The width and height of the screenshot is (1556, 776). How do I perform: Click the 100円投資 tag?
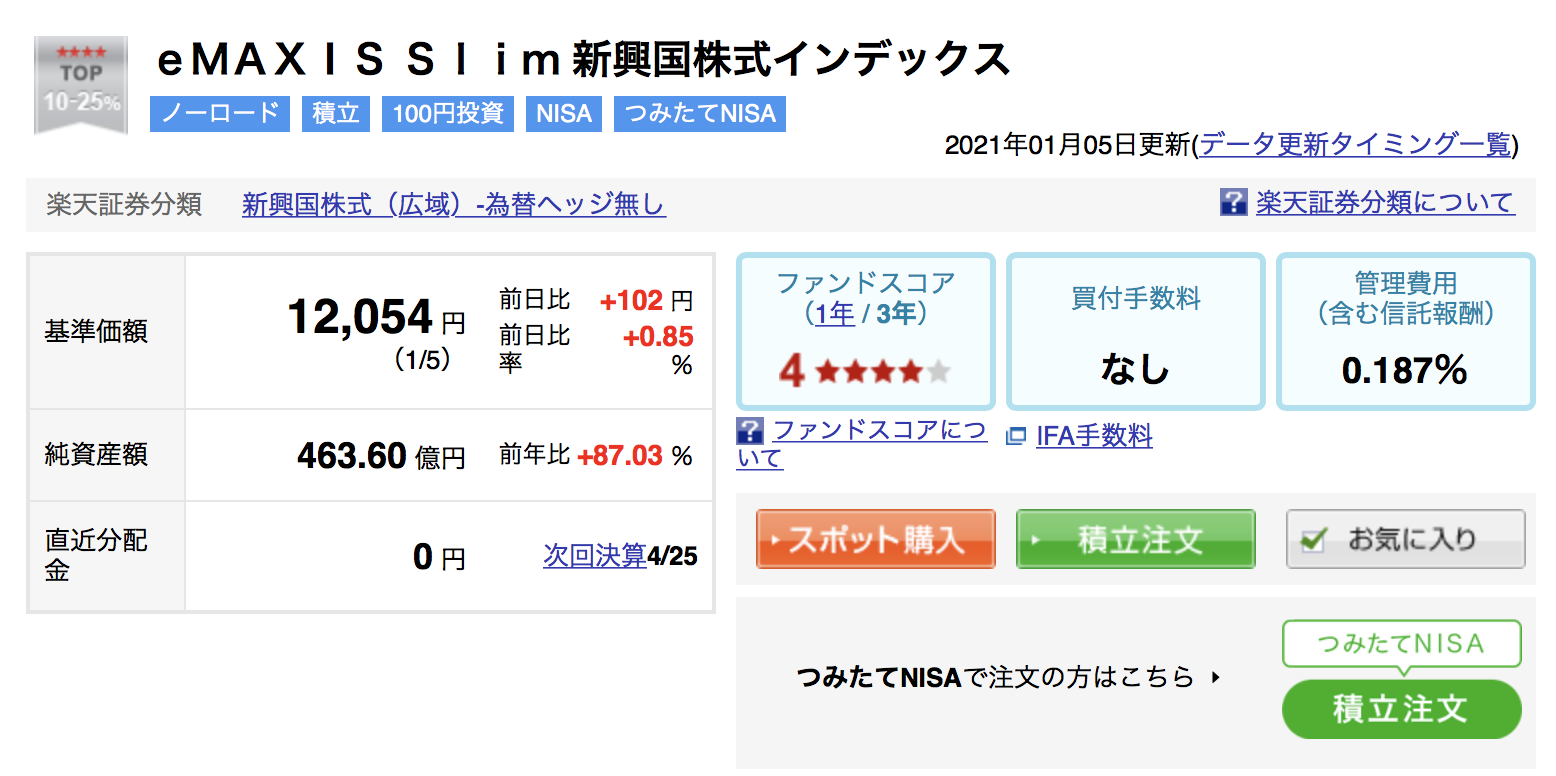tap(448, 114)
